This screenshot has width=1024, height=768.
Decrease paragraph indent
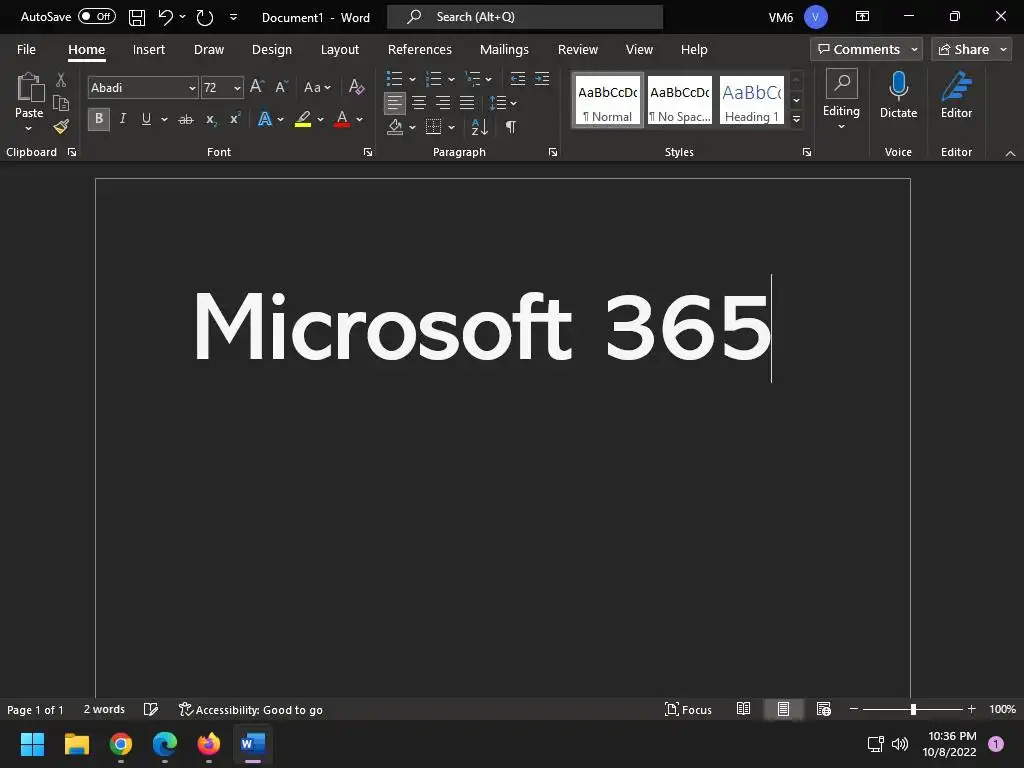pos(518,79)
